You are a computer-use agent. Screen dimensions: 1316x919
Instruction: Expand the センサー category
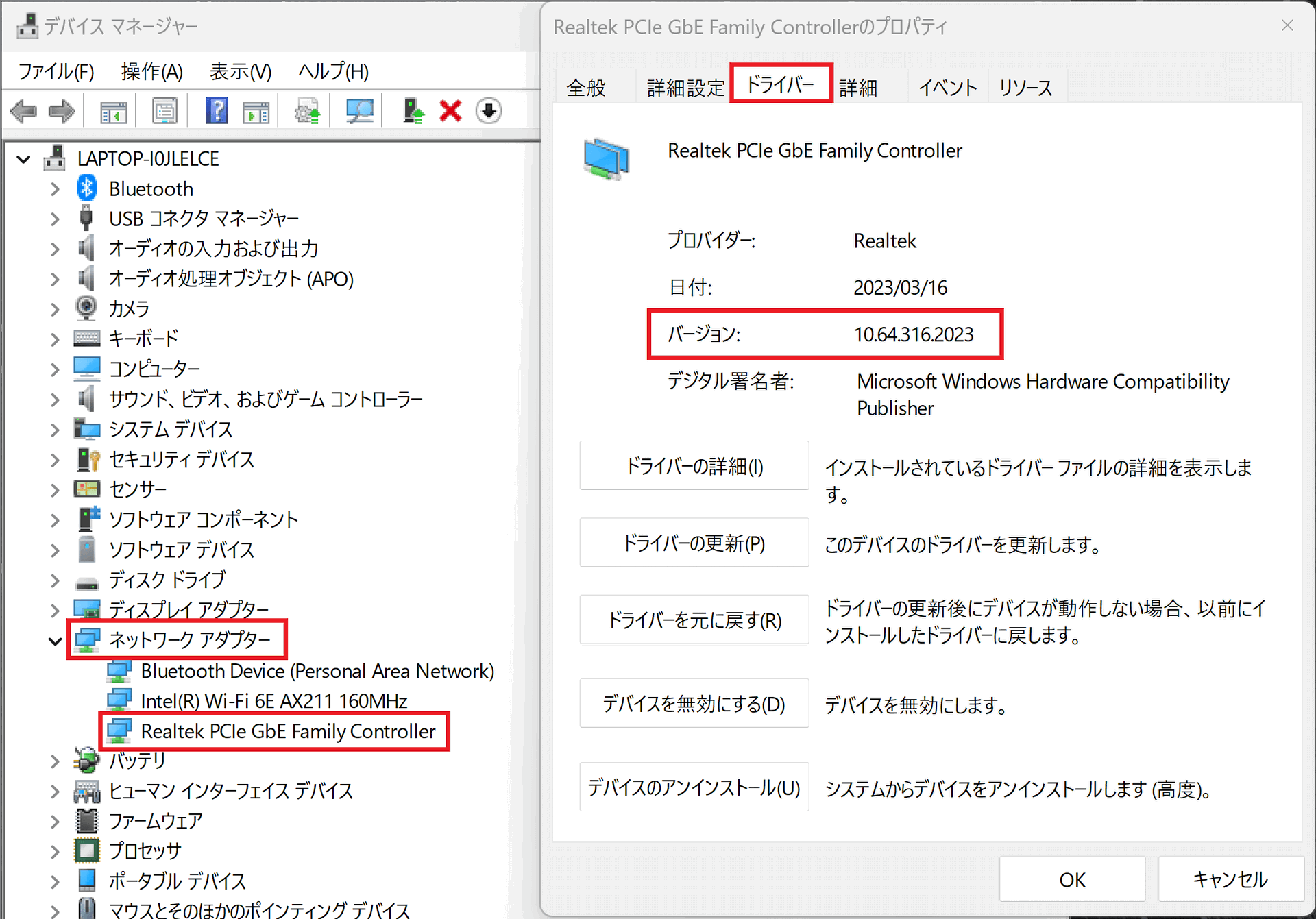coord(55,491)
